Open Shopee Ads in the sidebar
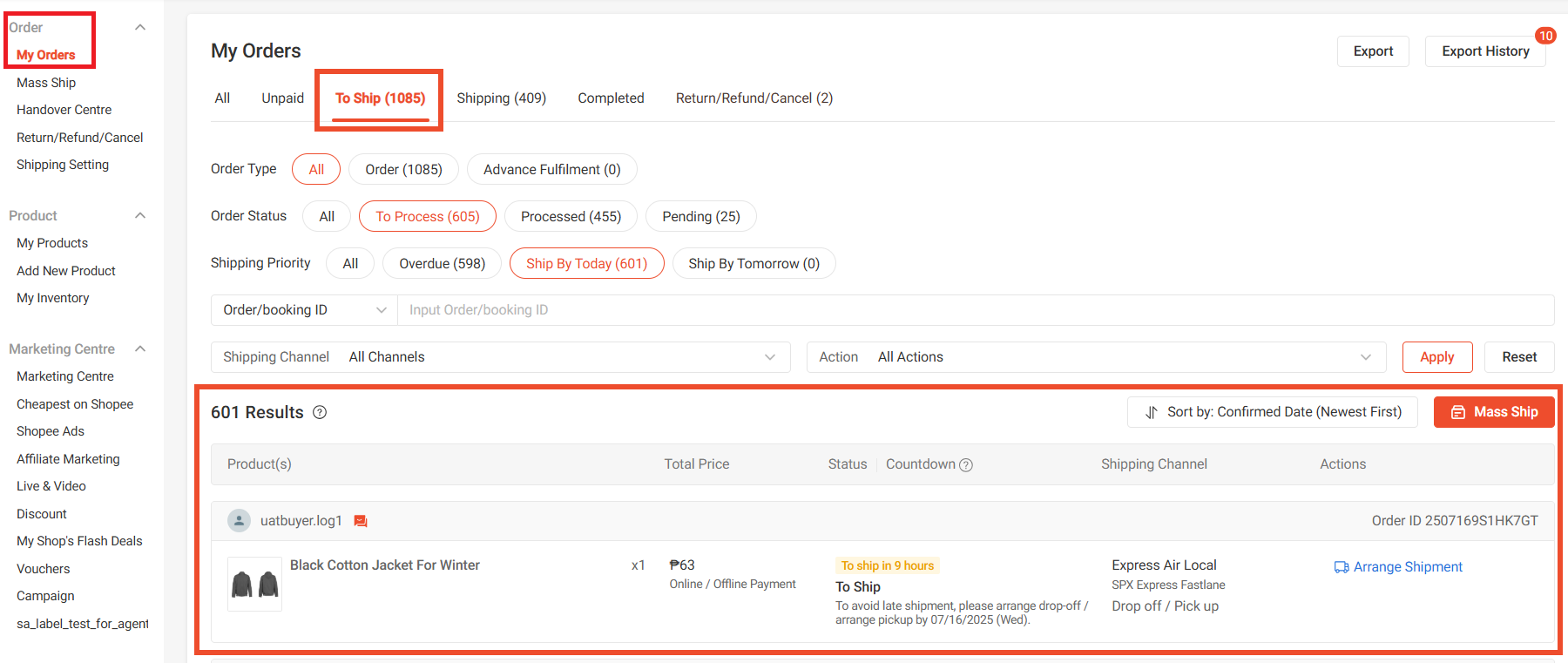 (51, 431)
